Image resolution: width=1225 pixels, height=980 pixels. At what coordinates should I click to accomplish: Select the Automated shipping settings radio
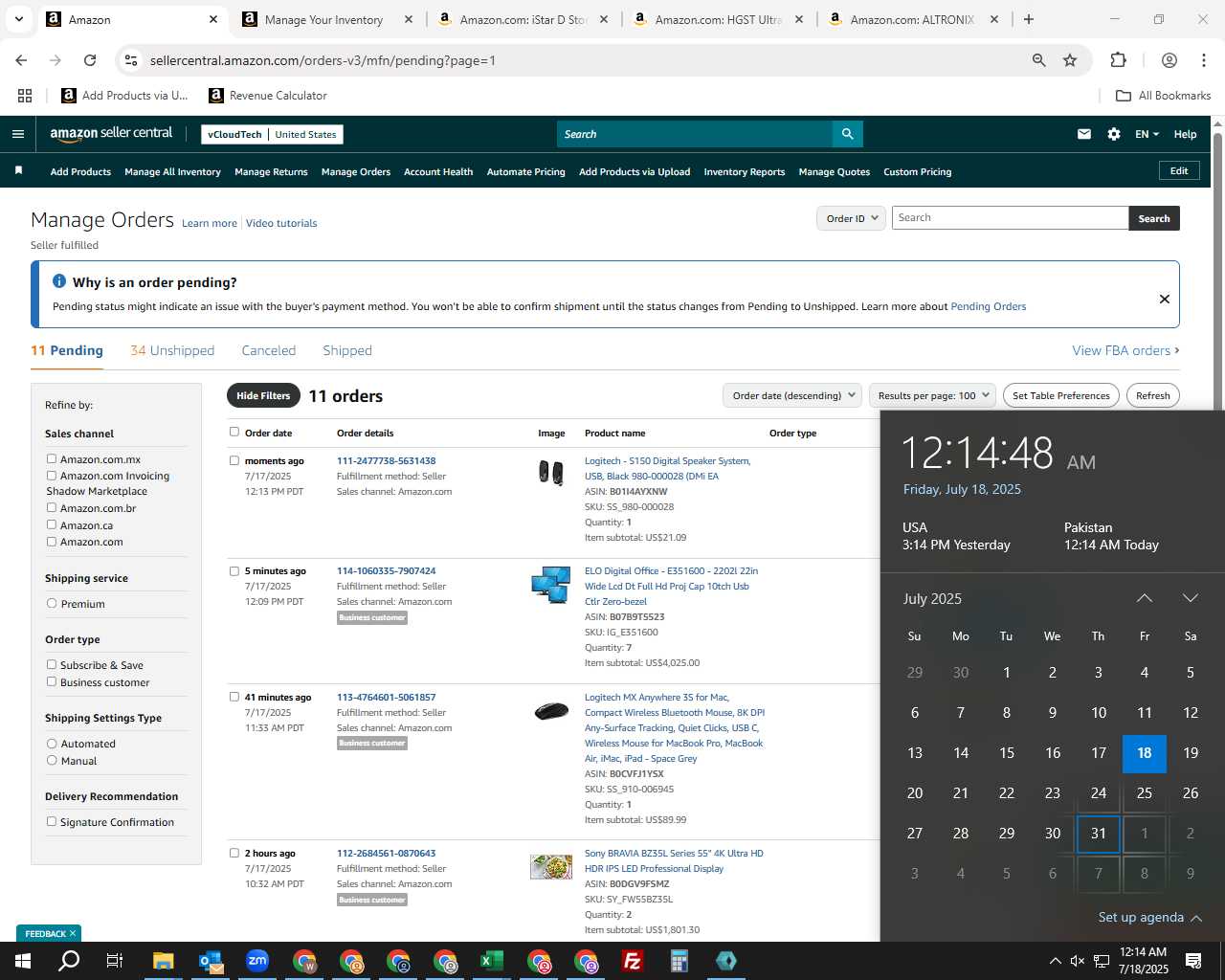click(52, 744)
